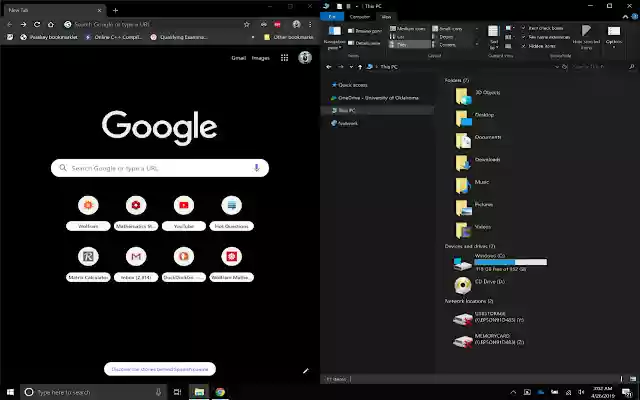
Task: Refresh the This PC view
Action: [565, 67]
